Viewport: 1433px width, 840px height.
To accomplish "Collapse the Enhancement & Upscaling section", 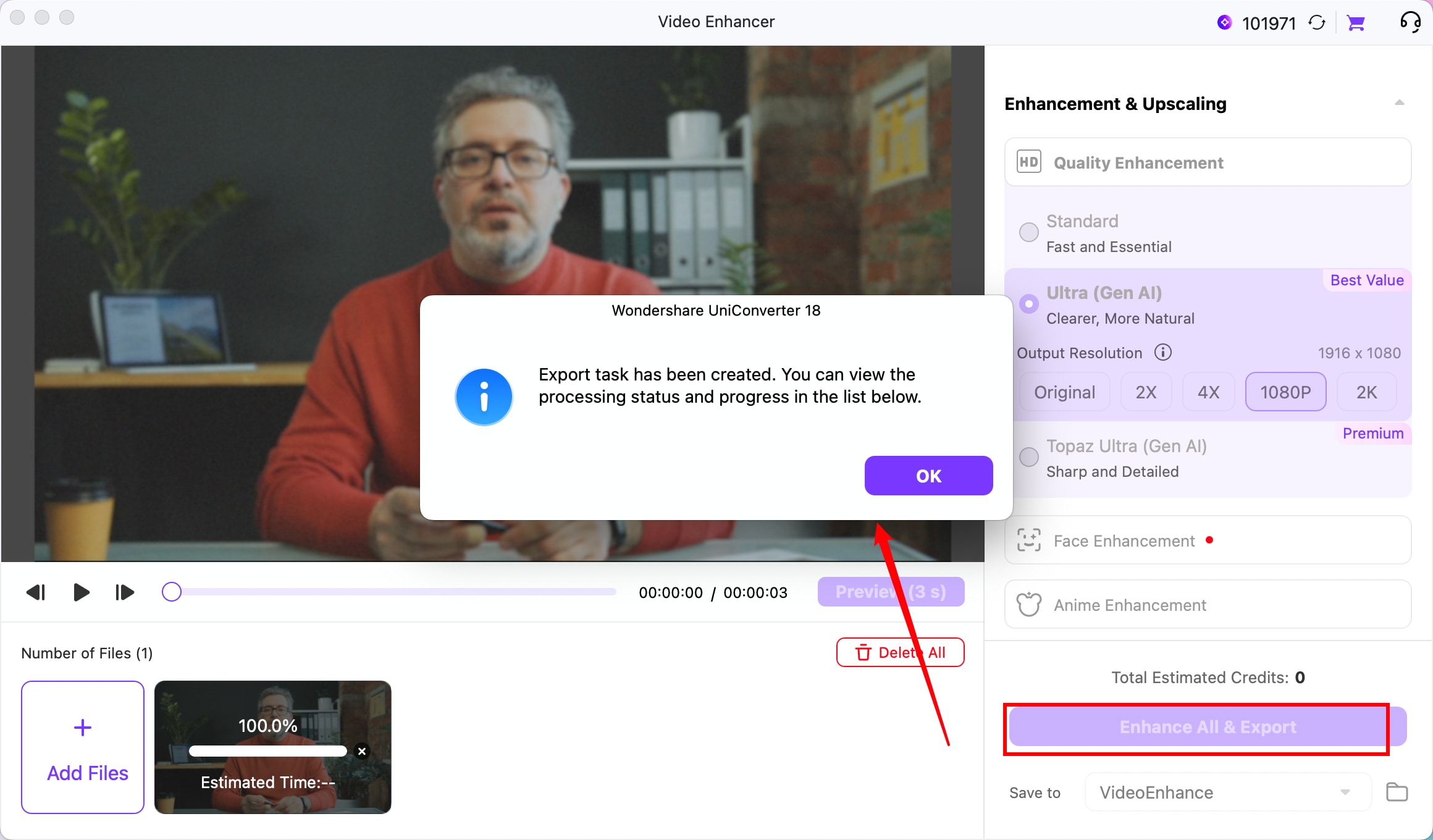I will click(1399, 103).
